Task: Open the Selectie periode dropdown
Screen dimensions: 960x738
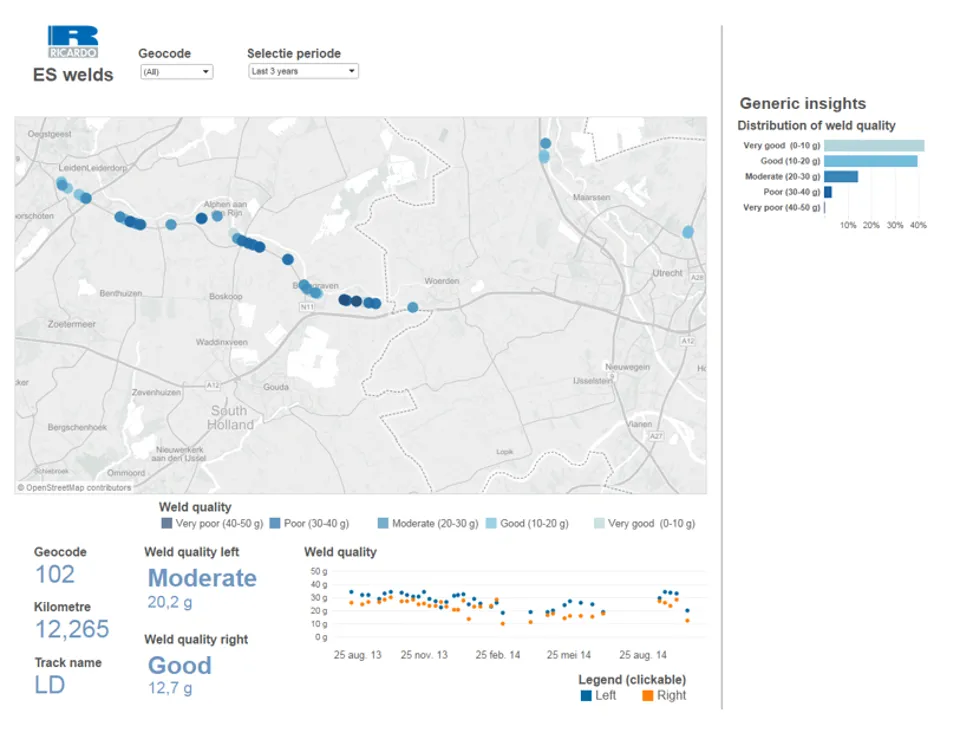Action: (x=303, y=72)
